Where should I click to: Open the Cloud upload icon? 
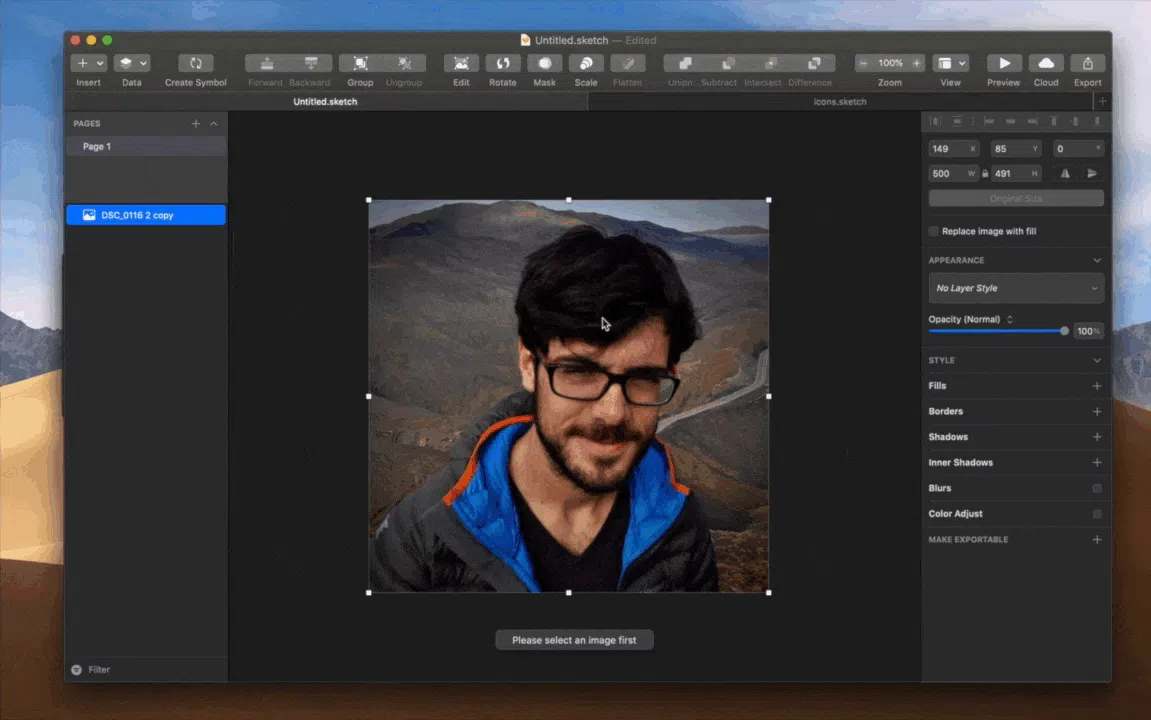(1046, 64)
